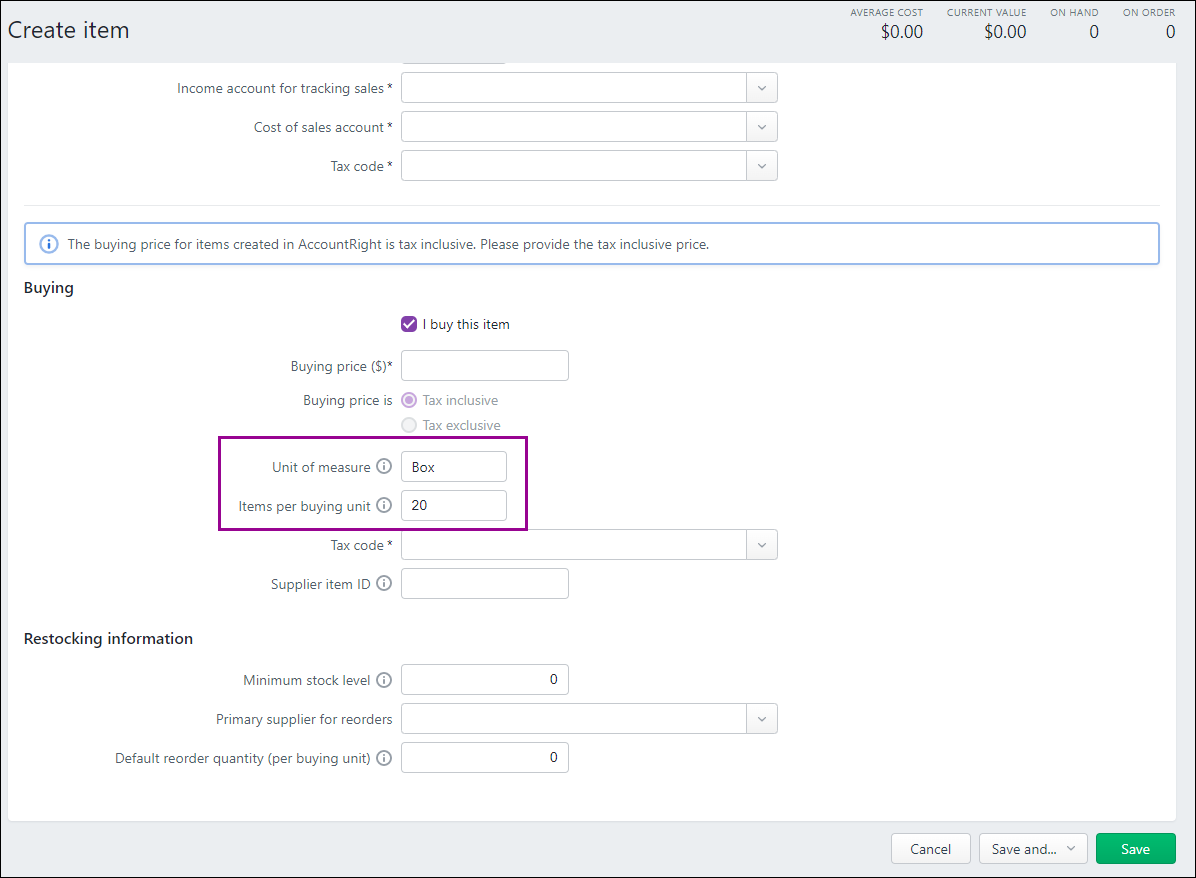Toggle the 'I buy this item' checkbox
The height and width of the screenshot is (878, 1196).
409,324
